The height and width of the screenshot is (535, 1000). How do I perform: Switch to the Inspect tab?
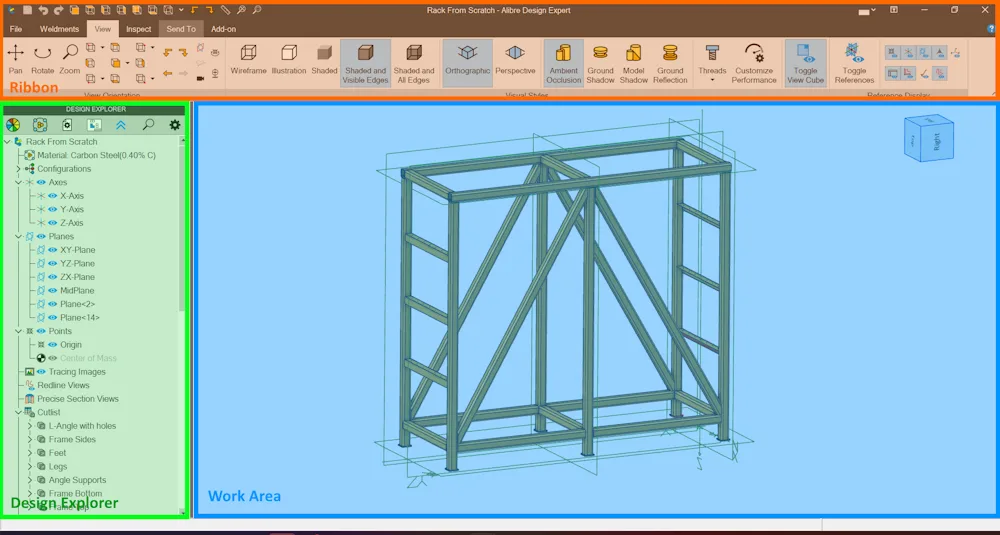click(138, 29)
